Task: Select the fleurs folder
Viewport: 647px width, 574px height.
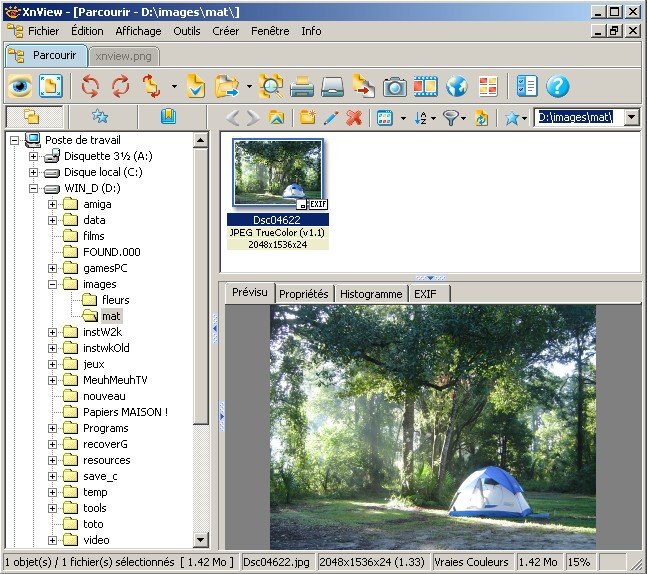Action: (x=116, y=300)
